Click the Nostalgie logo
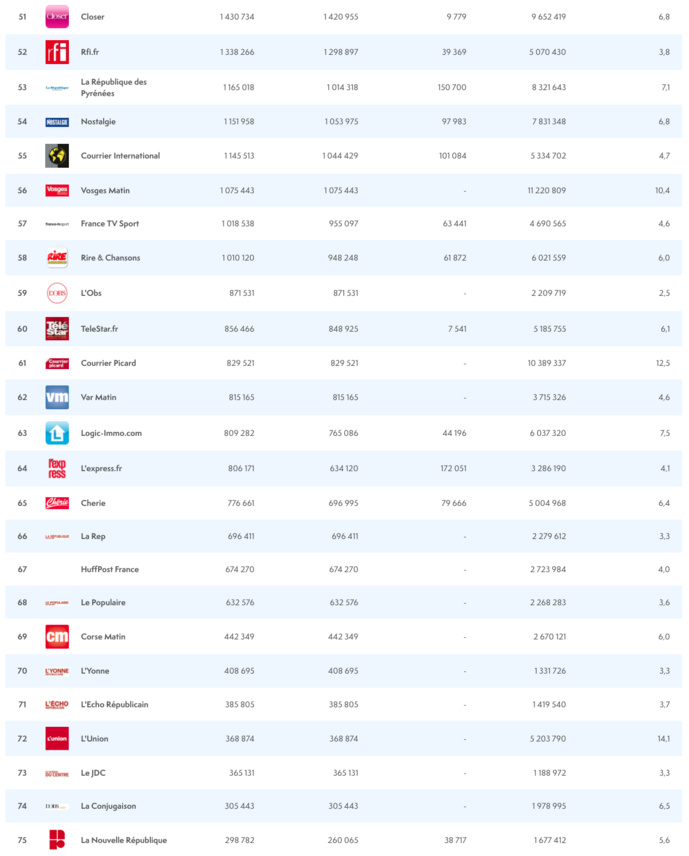Screen dimensions: 689x856 pyautogui.click(x=57, y=122)
